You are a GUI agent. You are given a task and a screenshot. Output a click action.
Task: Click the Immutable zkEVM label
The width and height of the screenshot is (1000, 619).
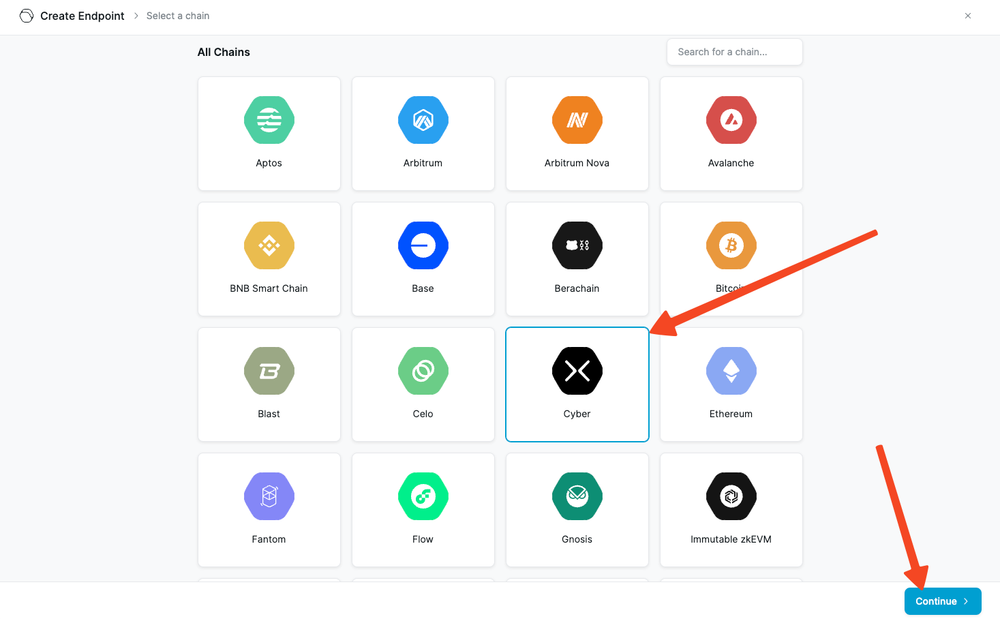tap(731, 539)
